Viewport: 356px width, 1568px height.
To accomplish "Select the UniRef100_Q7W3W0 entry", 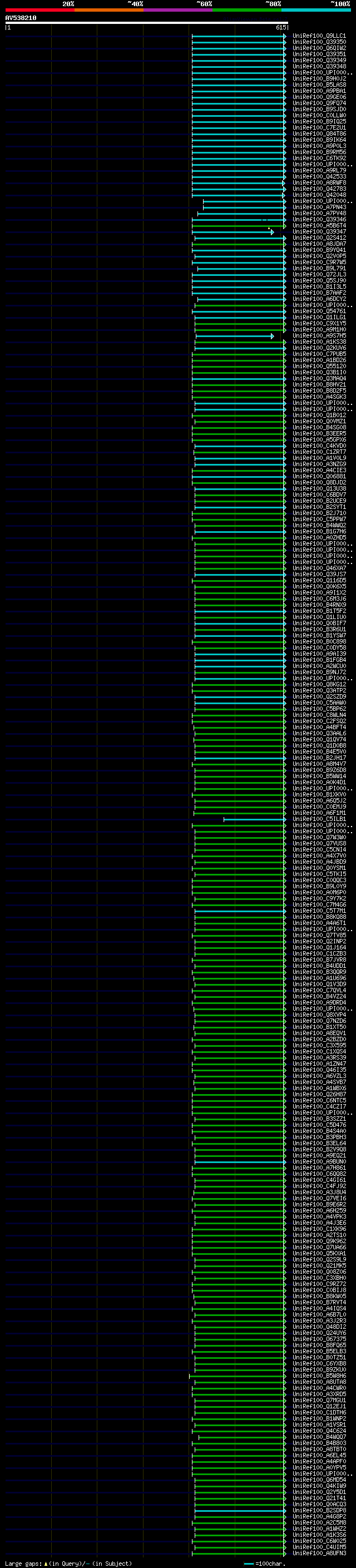I will click(319, 838).
